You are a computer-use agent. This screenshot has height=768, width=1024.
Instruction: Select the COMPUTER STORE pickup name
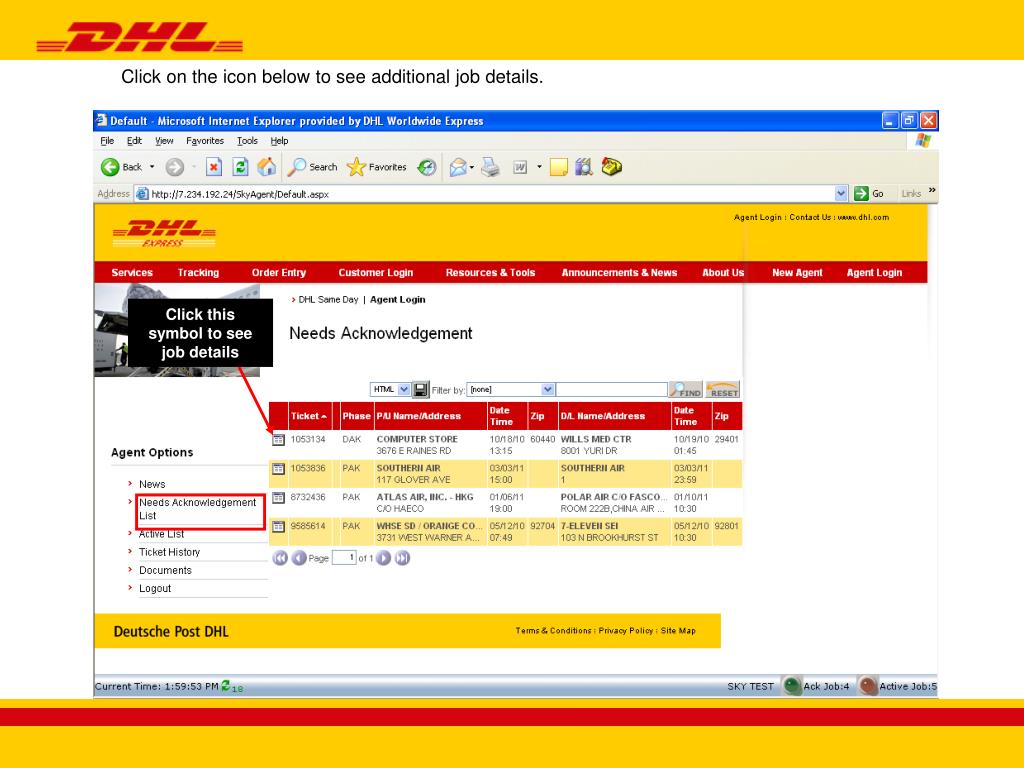(417, 440)
